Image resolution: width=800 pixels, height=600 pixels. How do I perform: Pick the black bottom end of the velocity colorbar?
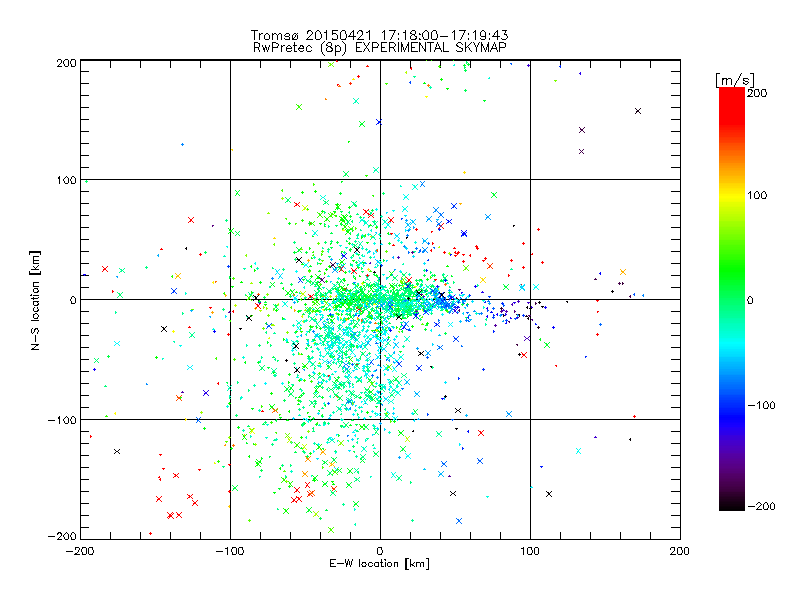[732, 505]
